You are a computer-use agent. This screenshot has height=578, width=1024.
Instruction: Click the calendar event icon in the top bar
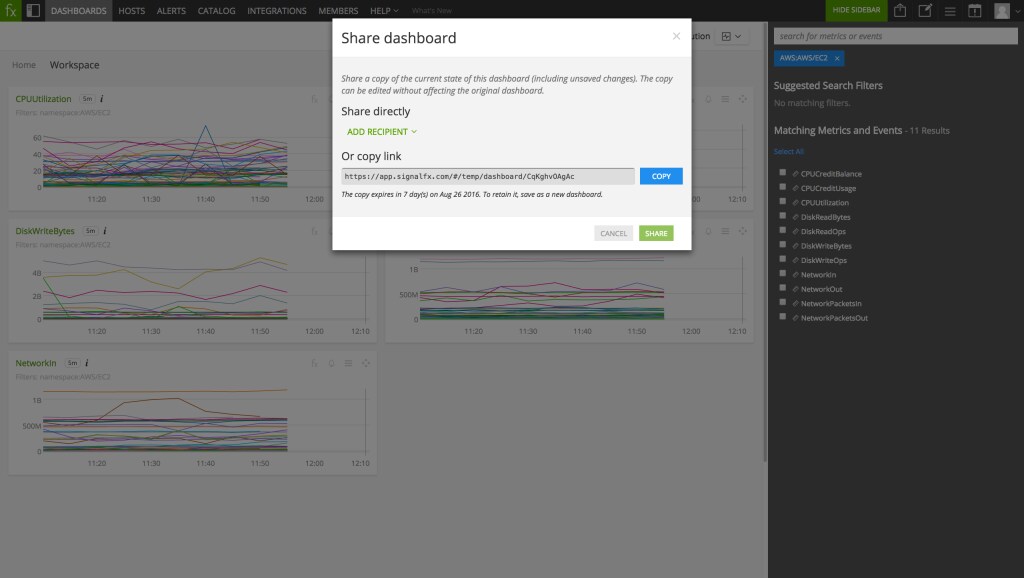pos(974,10)
